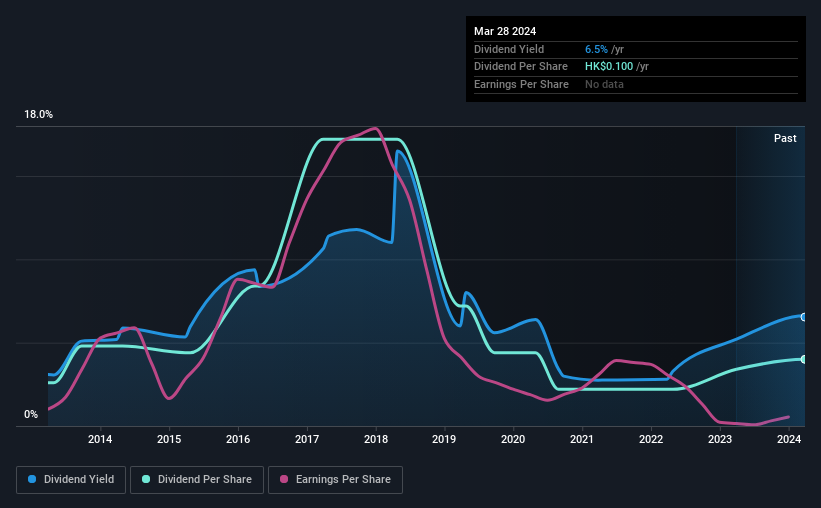The width and height of the screenshot is (821, 508).
Task: Click the 2015 x-axis label
Action: click(x=169, y=439)
